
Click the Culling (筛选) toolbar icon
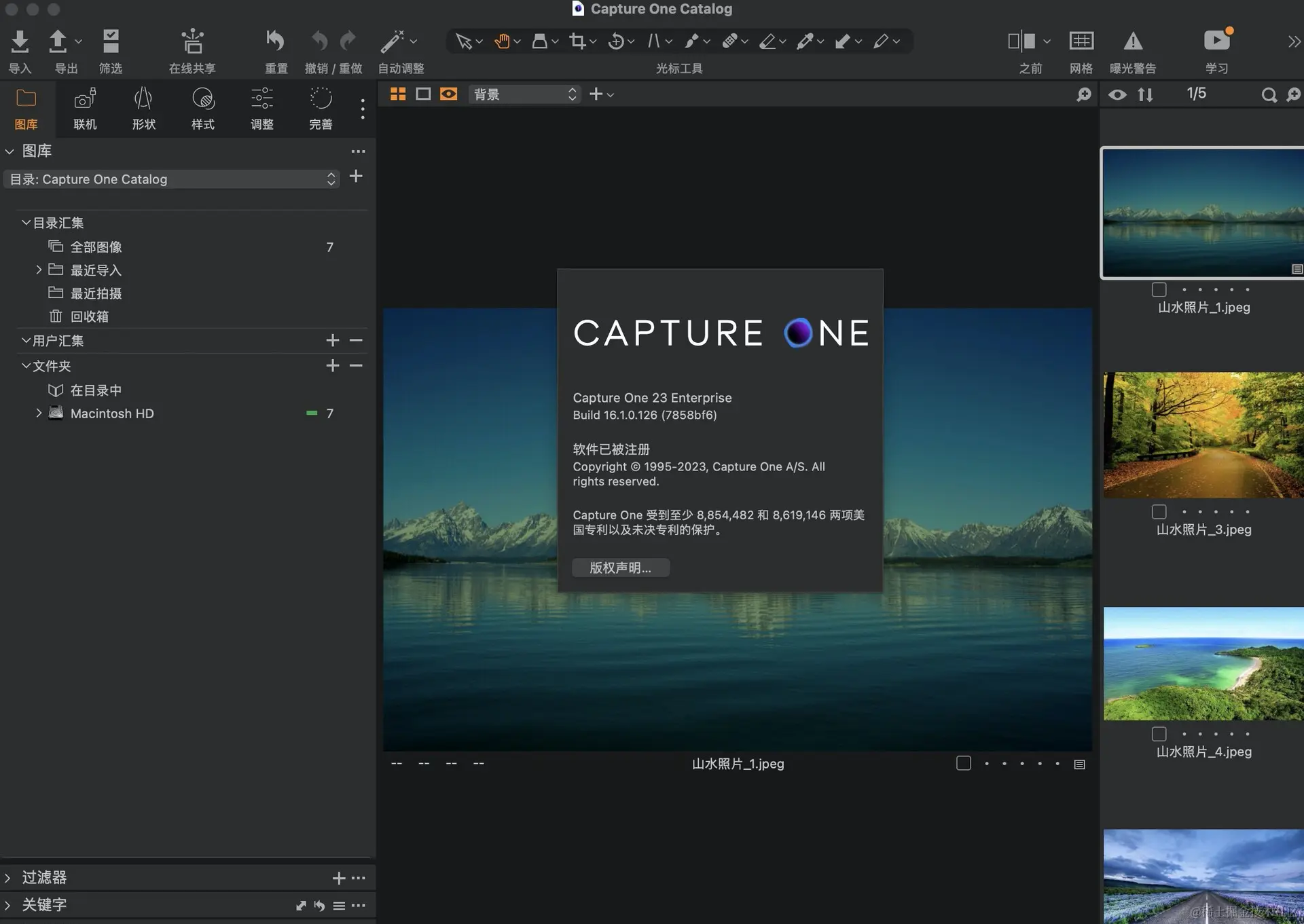coord(111,42)
